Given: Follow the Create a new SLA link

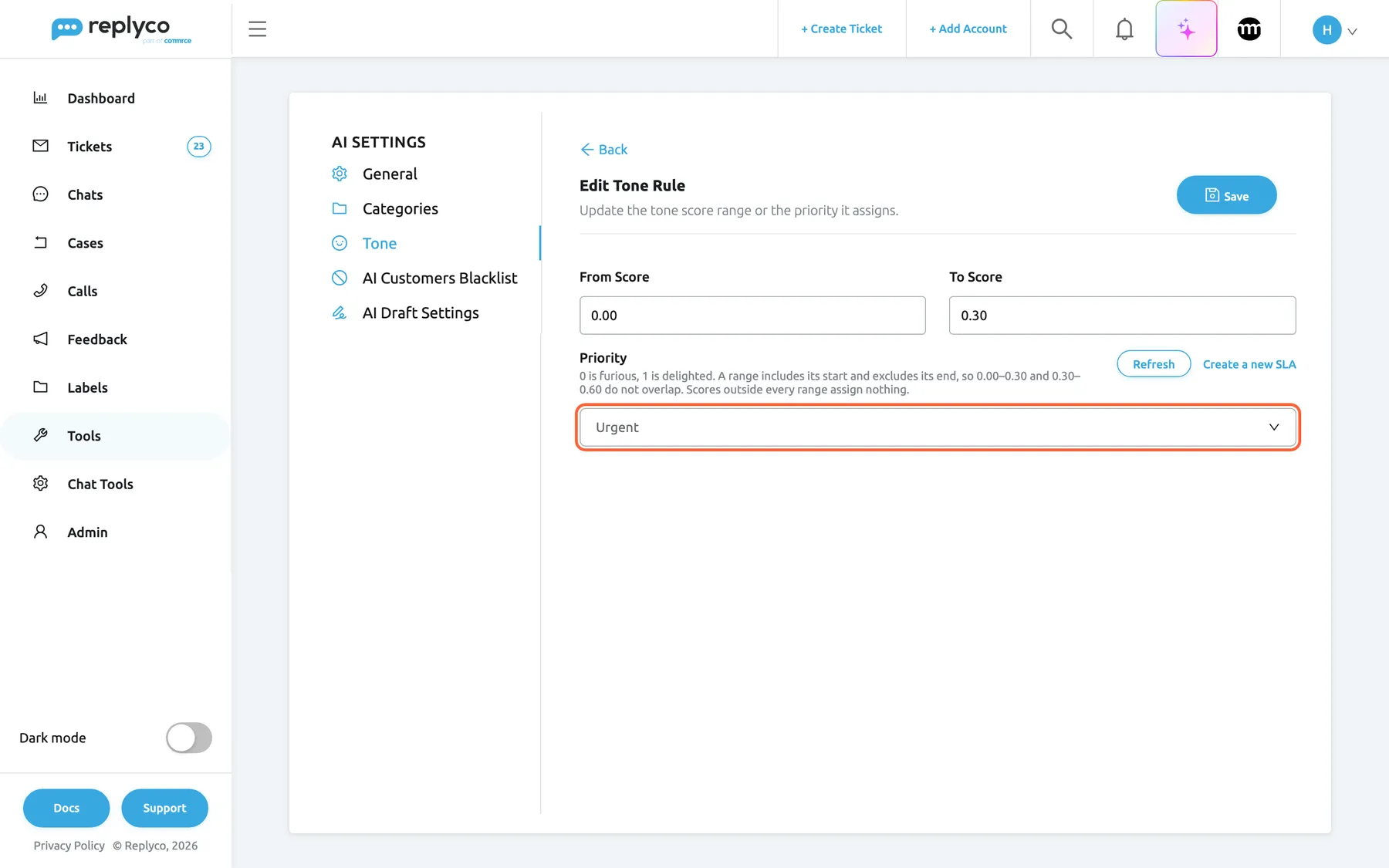Looking at the screenshot, I should pos(1249,364).
